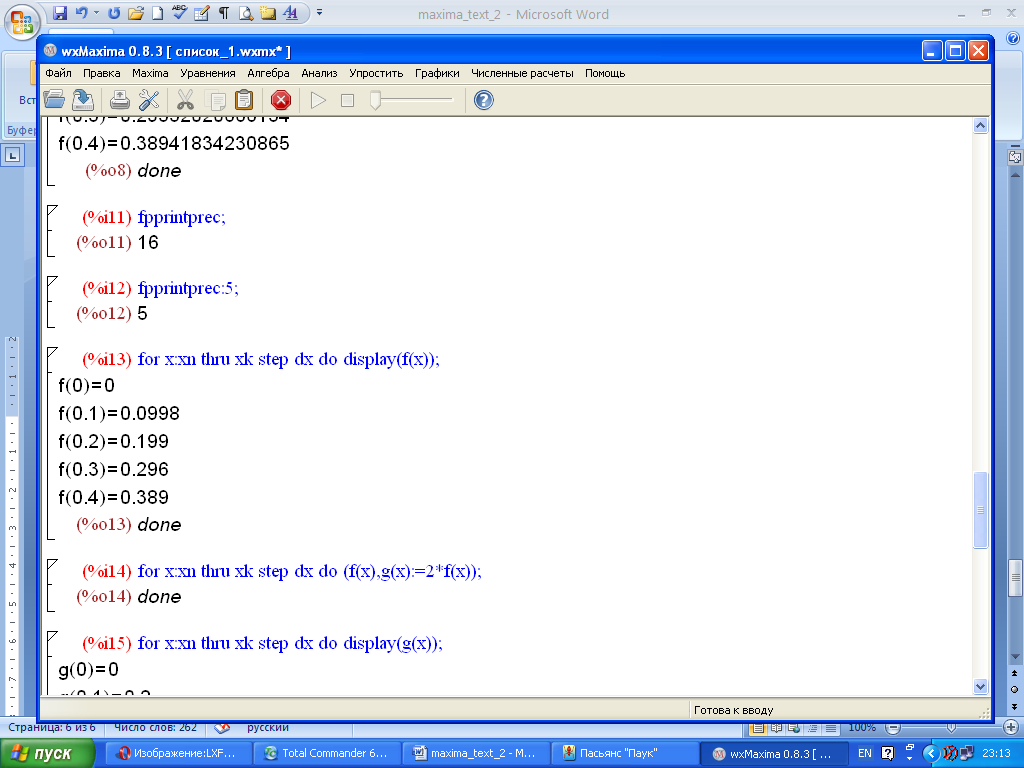This screenshot has height=768, width=1024.
Task: Click input line with g(x):=2*f(x)
Action: [x=310, y=571]
